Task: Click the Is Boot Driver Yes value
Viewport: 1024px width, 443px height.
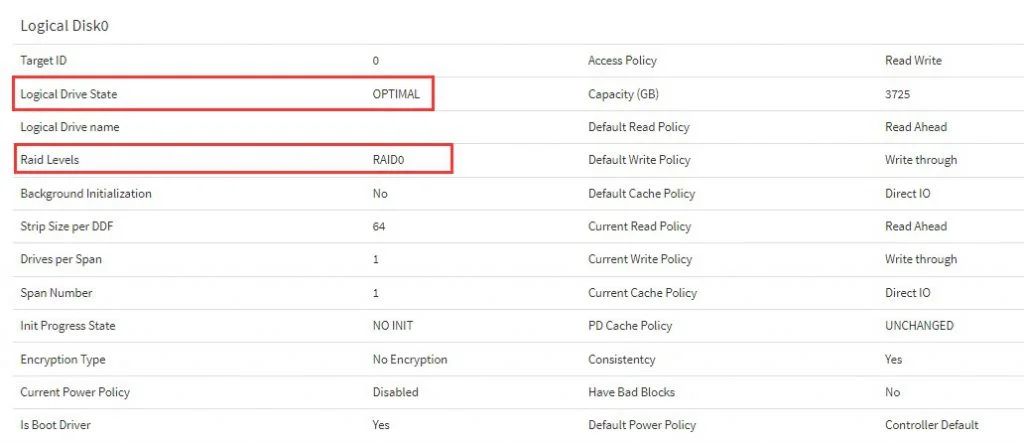Action: [381, 425]
